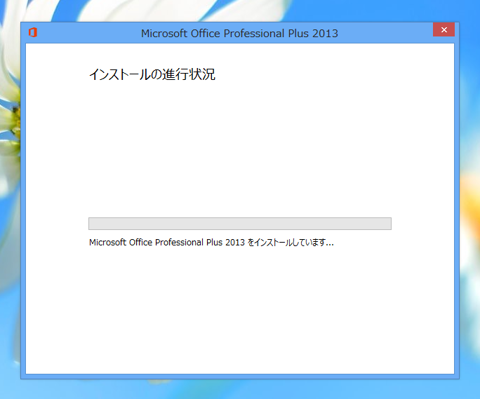The width and height of the screenshot is (480, 399).
Task: Click the window title Microsoft Office Professional Plus 2013
Action: coord(239,33)
